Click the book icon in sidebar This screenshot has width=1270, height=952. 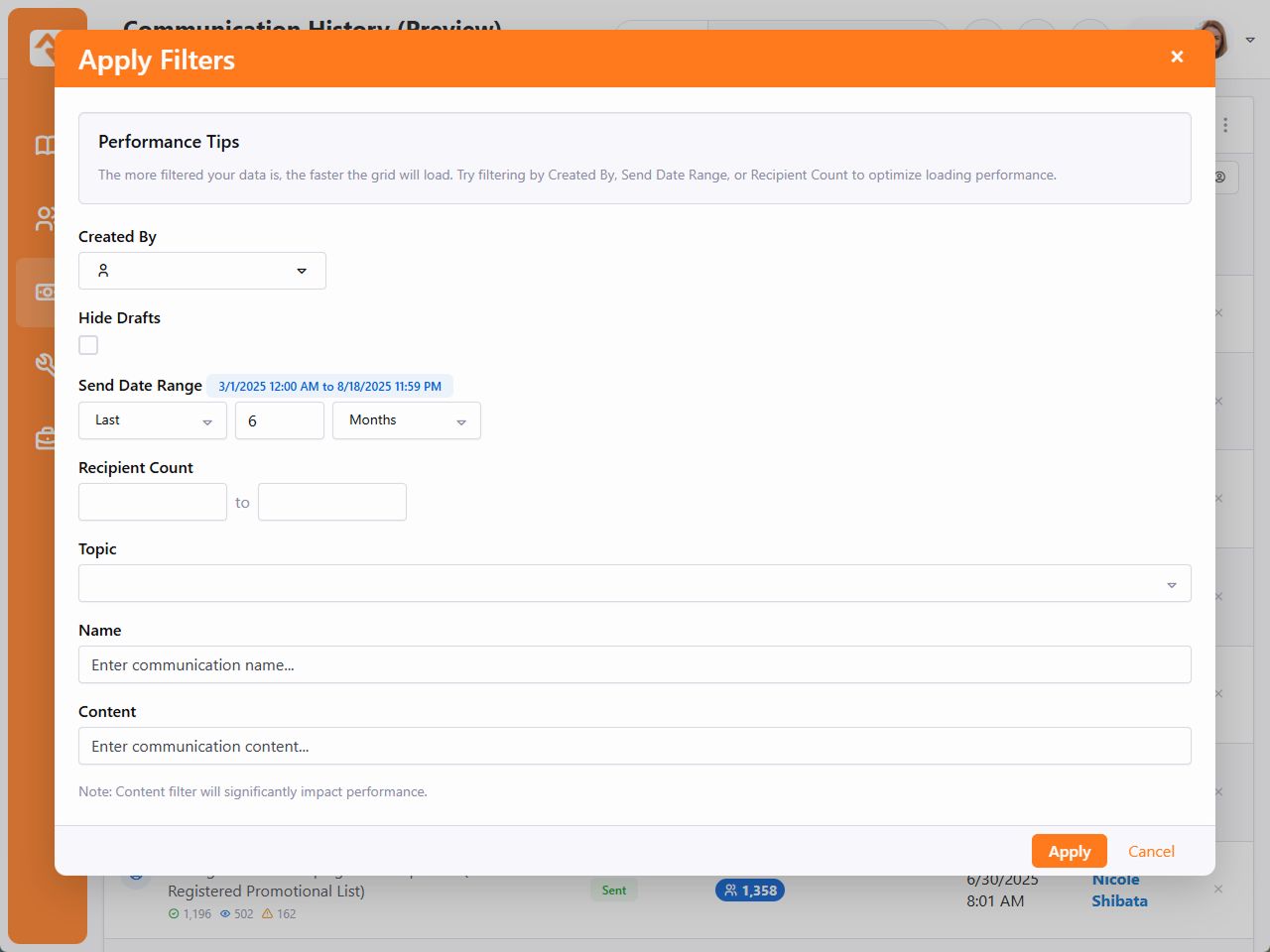click(x=45, y=146)
